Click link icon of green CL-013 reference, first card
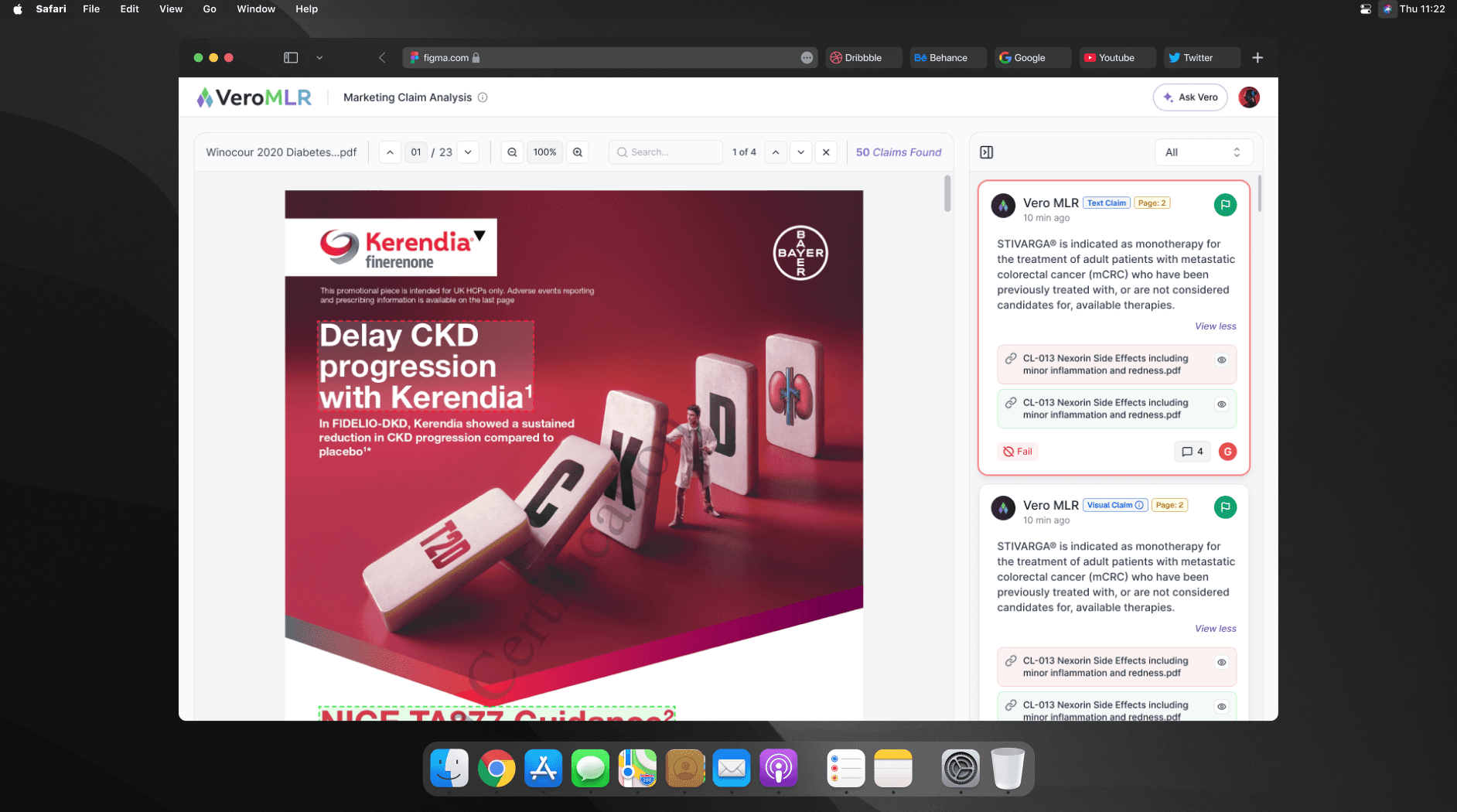Viewport: 1457px width, 812px height. [1011, 402]
